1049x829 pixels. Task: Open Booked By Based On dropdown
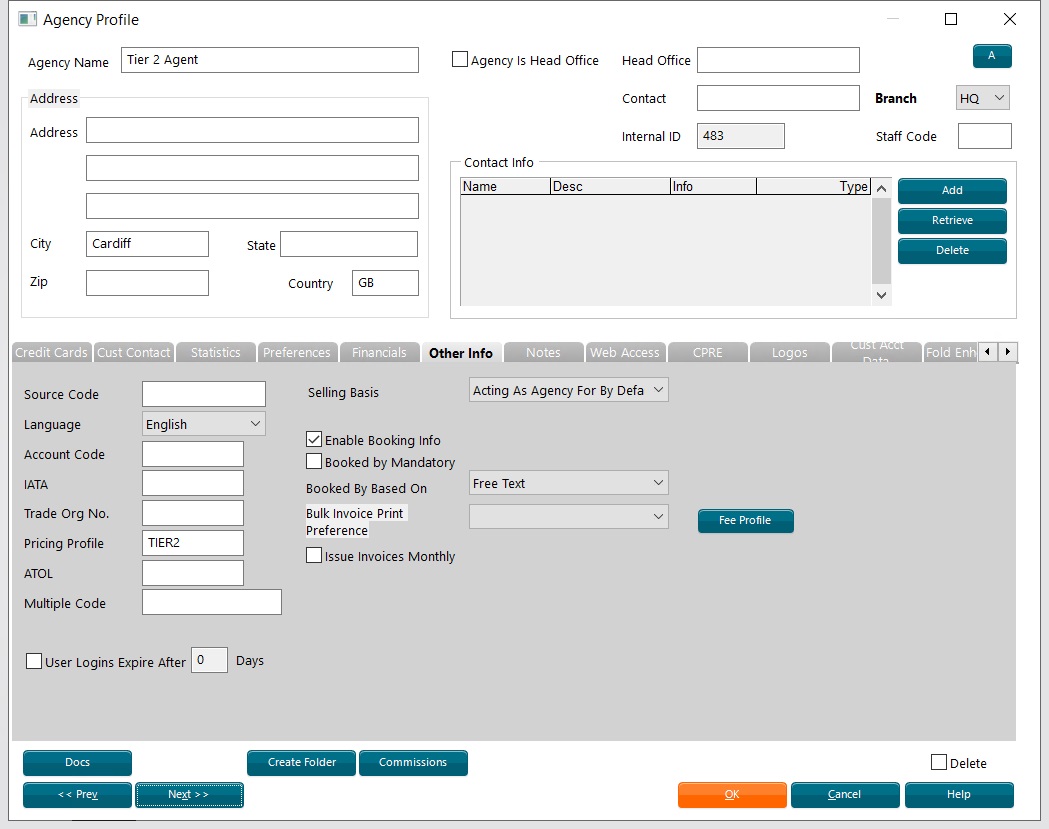(569, 483)
